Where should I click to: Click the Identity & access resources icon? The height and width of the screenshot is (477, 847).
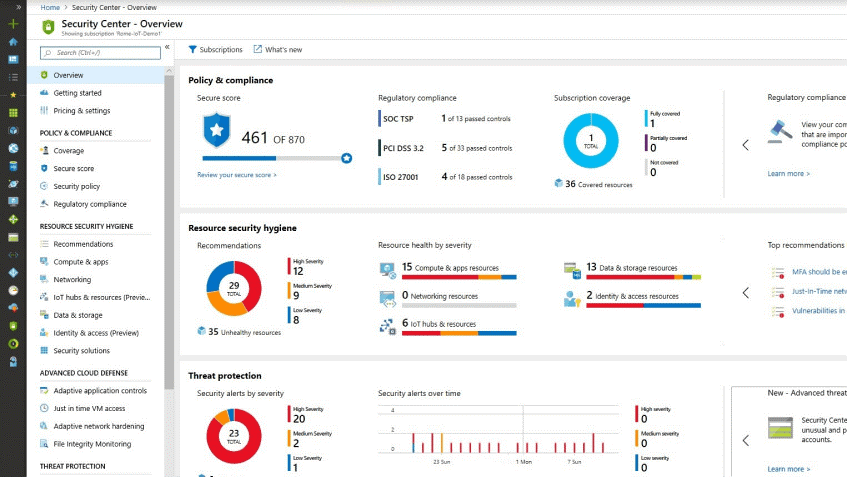point(572,299)
